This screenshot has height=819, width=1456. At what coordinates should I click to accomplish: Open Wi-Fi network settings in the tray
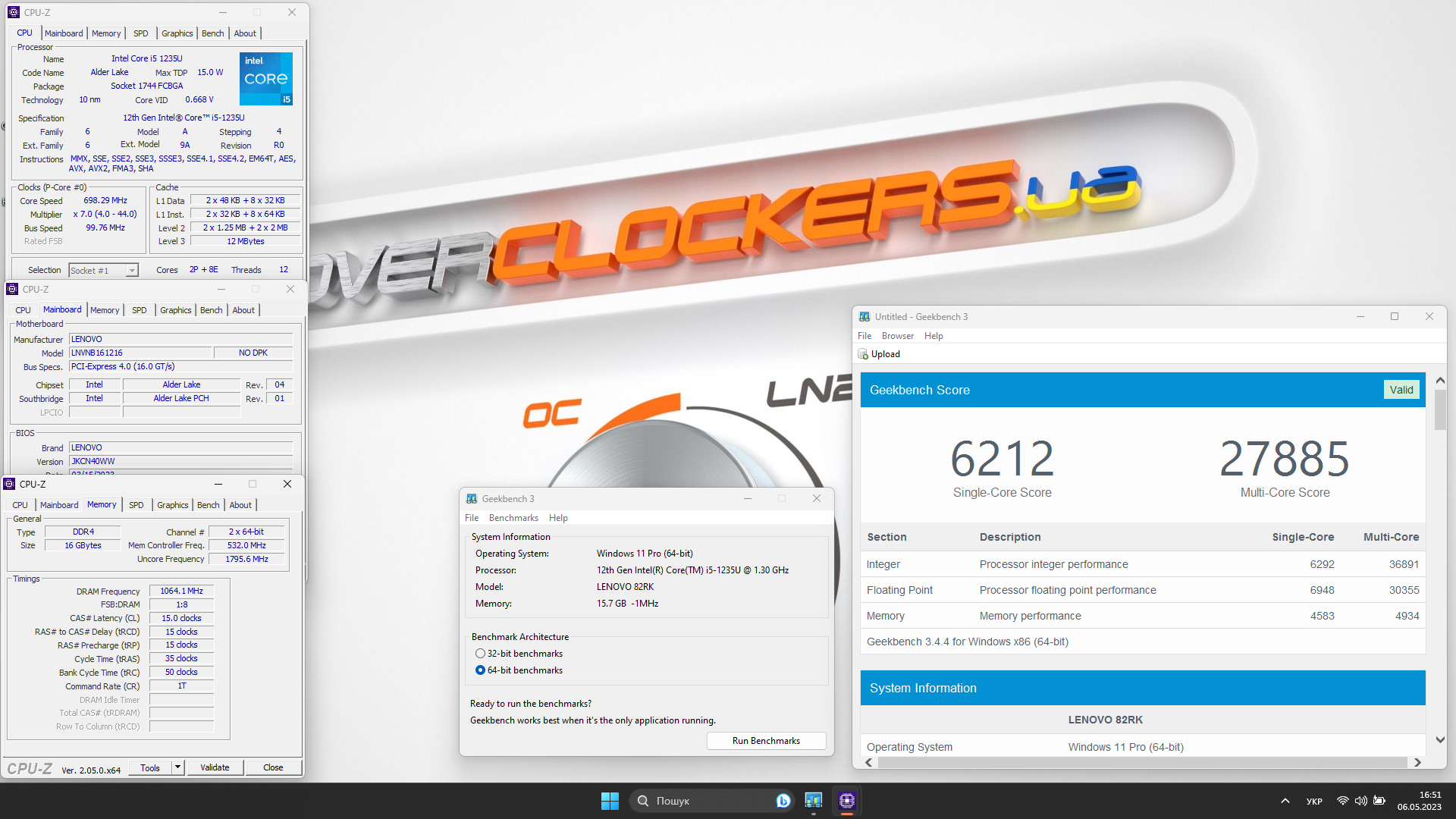point(1342,801)
